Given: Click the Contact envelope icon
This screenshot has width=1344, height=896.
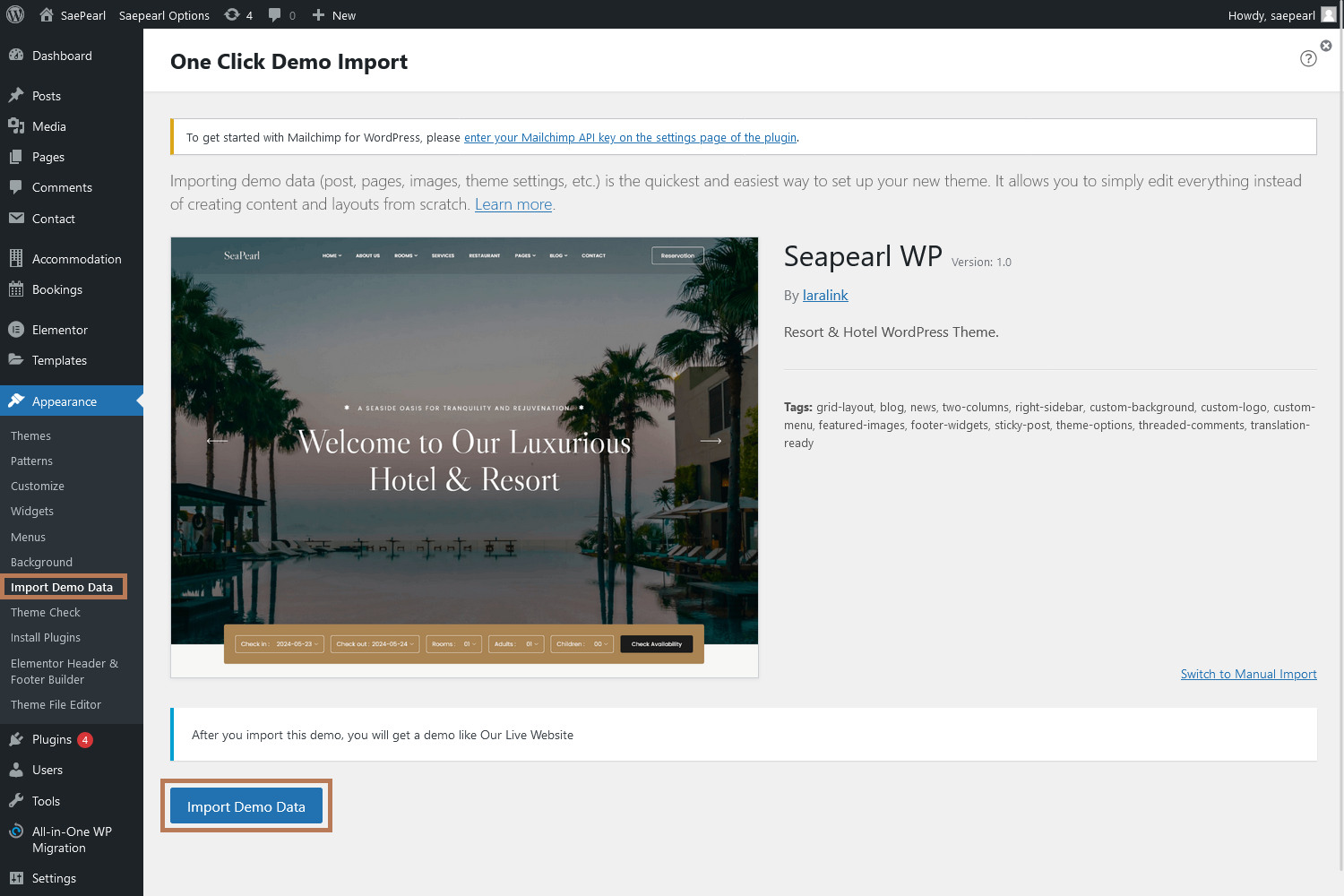Looking at the screenshot, I should click(16, 218).
